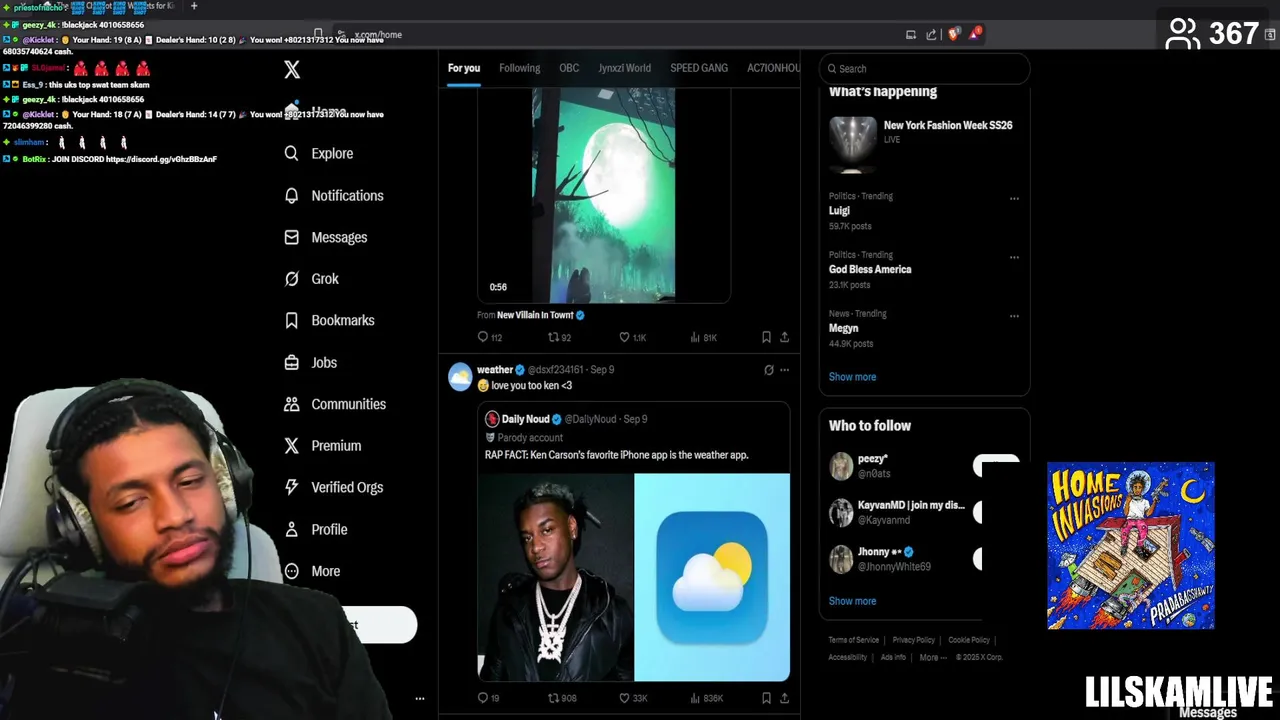Share the weather account post
Viewport: 1280px width, 720px height.
click(784, 698)
